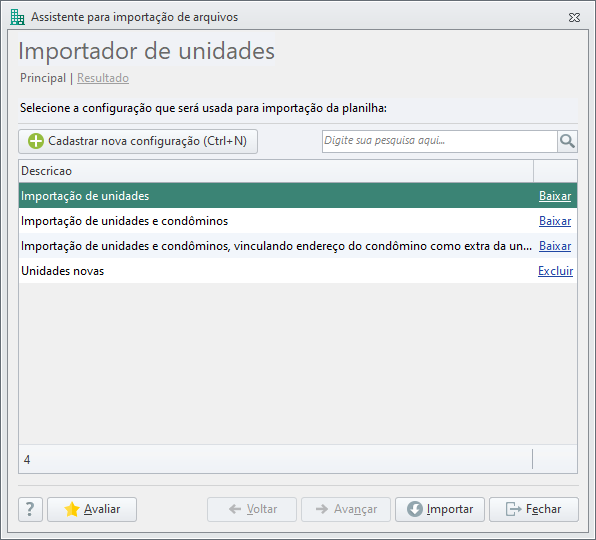Close the import wizard window
The width and height of the screenshot is (596, 540).
tap(574, 17)
